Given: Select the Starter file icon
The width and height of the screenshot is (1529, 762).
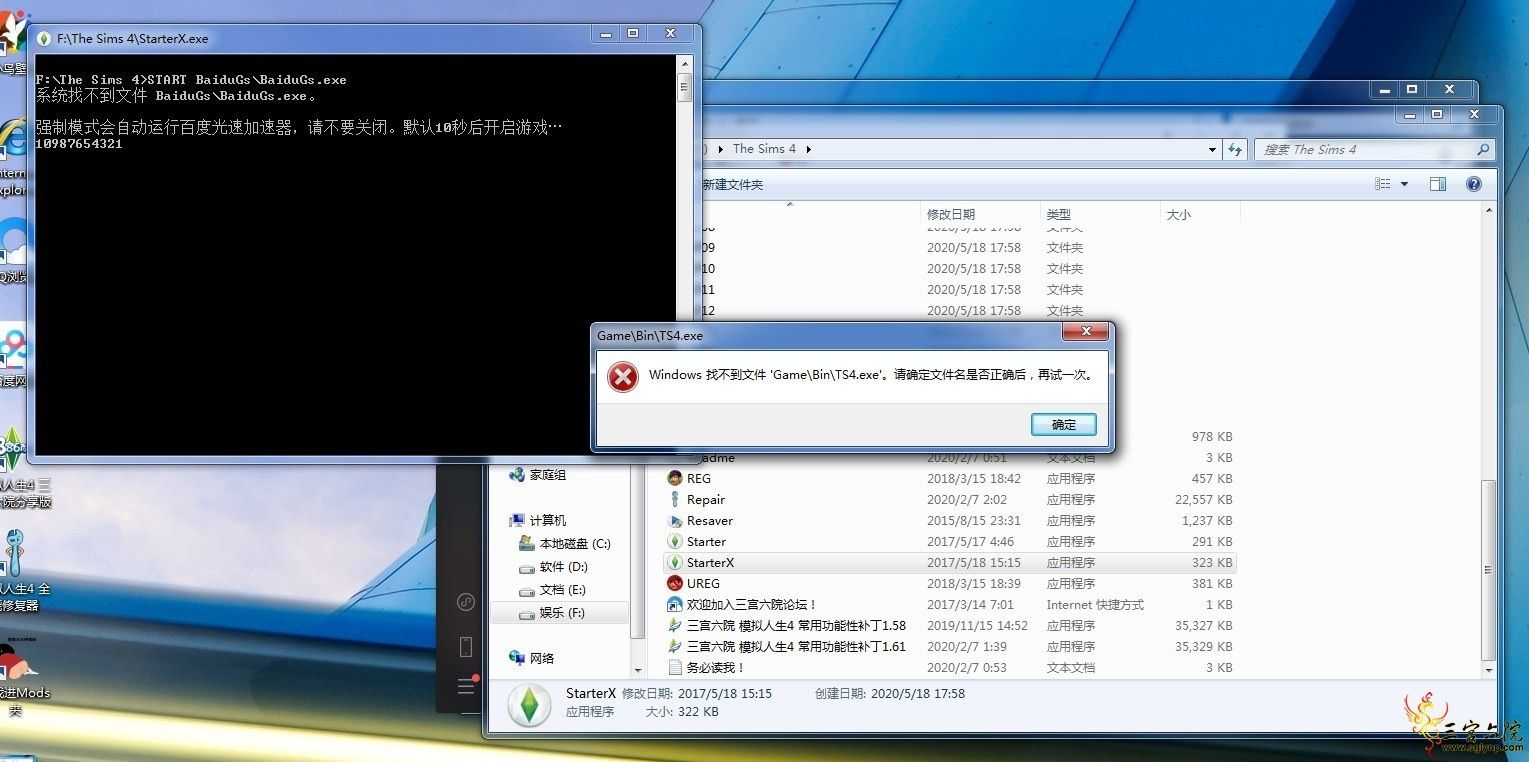Looking at the screenshot, I should coord(674,541).
